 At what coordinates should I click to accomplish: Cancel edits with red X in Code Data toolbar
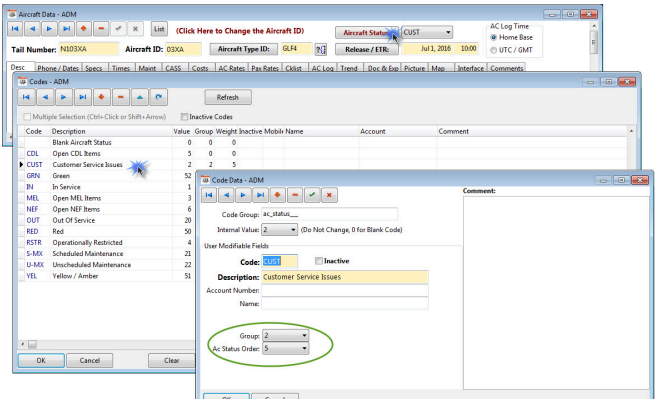click(x=329, y=195)
